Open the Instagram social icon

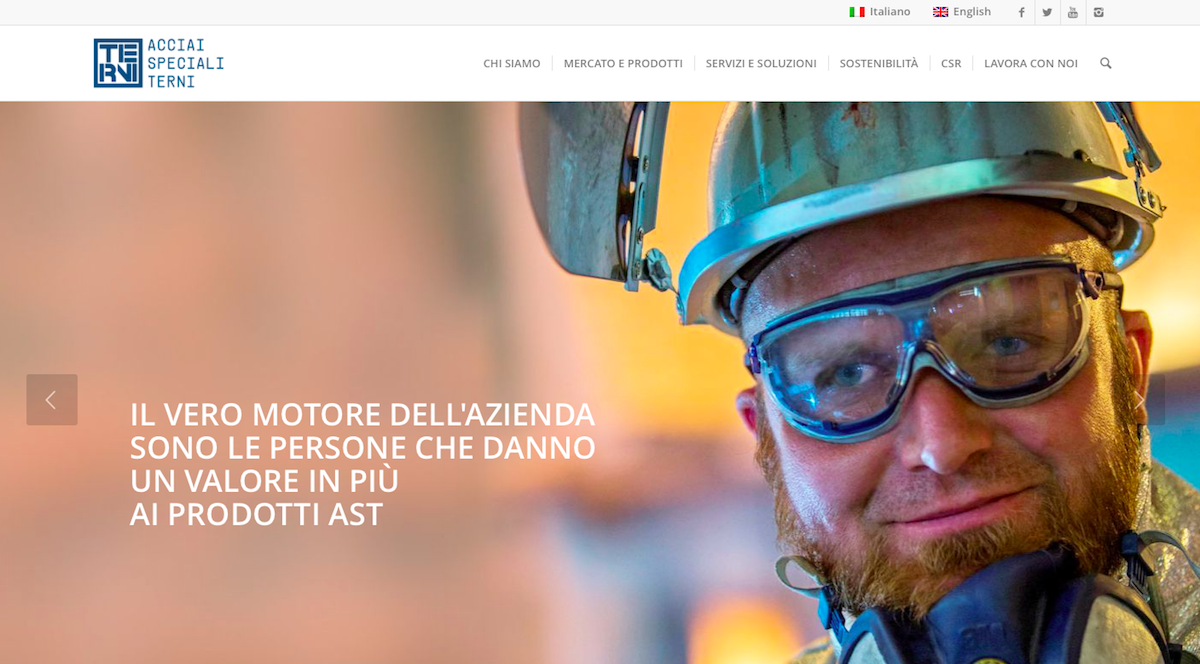[1099, 12]
